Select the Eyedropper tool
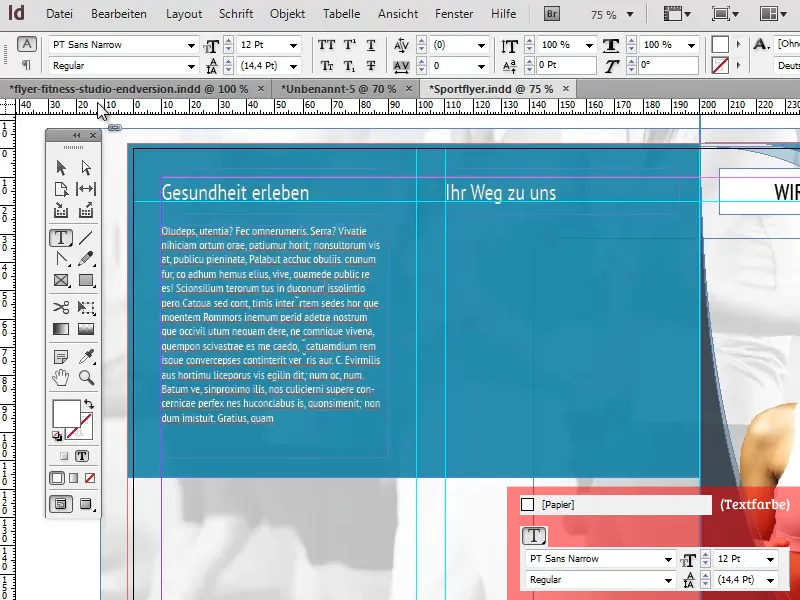Screen dimensions: 800x600 pyautogui.click(x=86, y=356)
